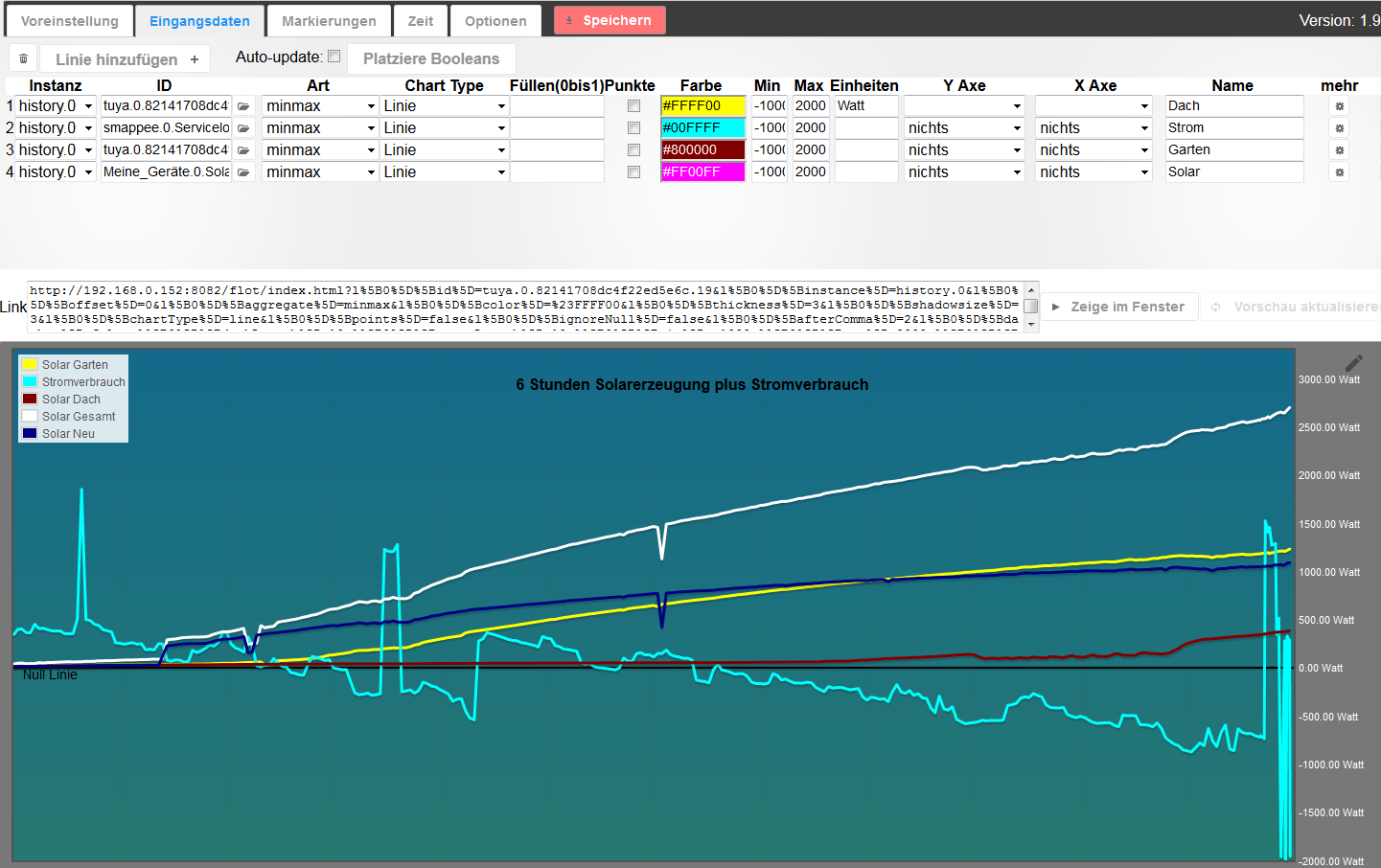The image size is (1381, 868).
Task: Open more settings gear for Solar row
Action: [1340, 172]
